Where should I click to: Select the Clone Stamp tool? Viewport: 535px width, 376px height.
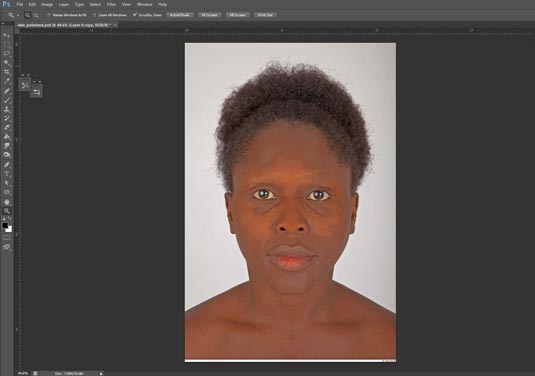click(x=6, y=109)
